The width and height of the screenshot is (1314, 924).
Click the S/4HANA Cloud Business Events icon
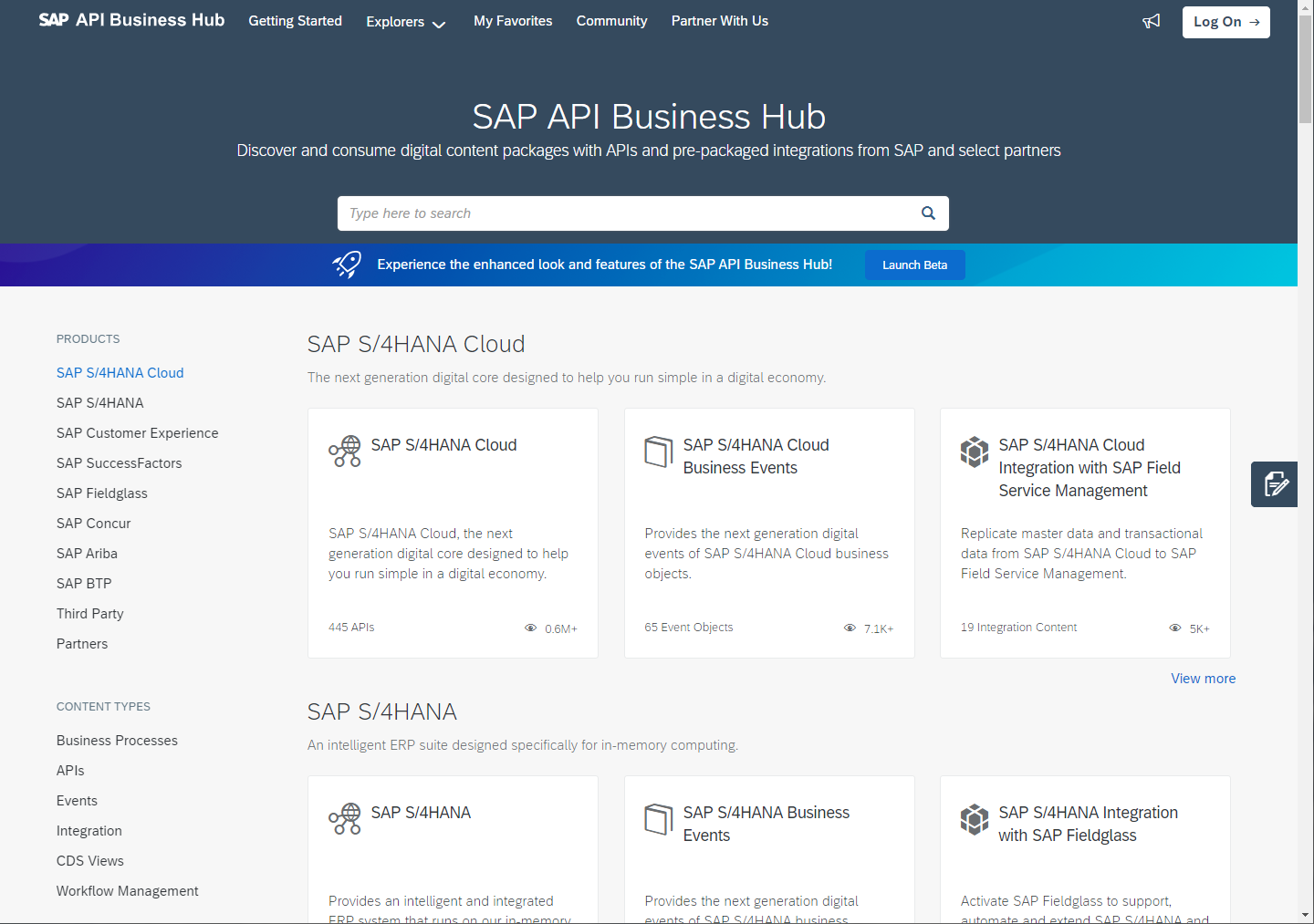(659, 452)
